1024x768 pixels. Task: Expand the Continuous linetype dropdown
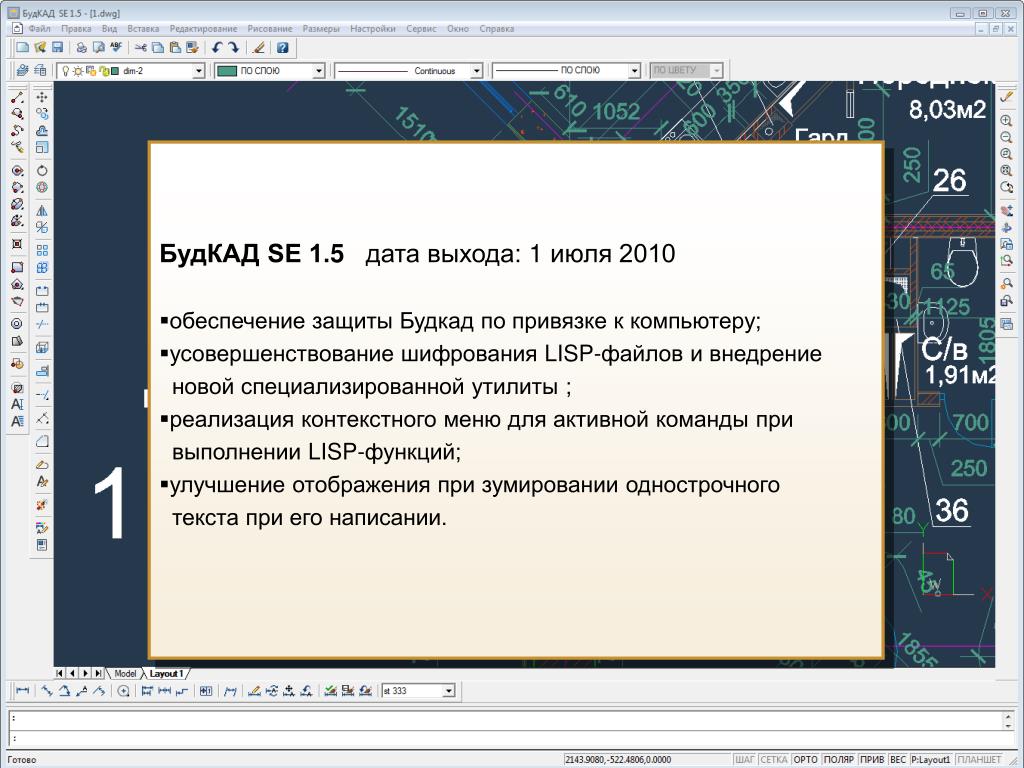pos(476,71)
